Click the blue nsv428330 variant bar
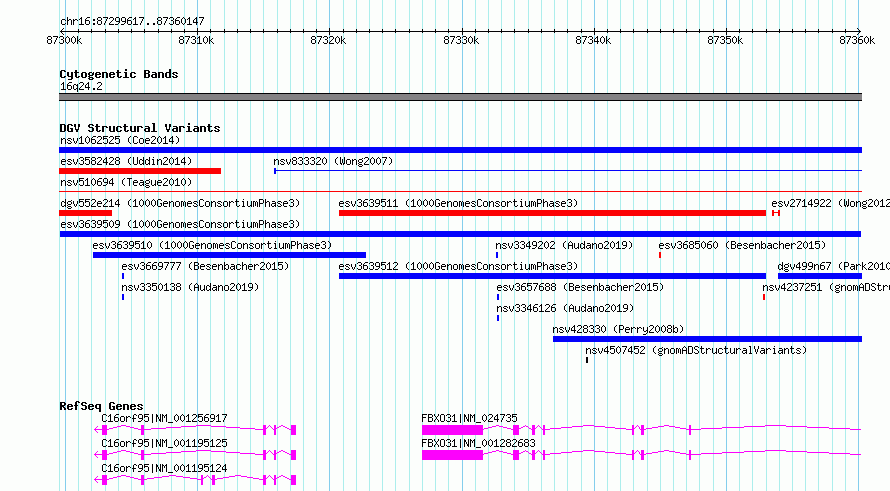890x491 pixels. pos(707,339)
